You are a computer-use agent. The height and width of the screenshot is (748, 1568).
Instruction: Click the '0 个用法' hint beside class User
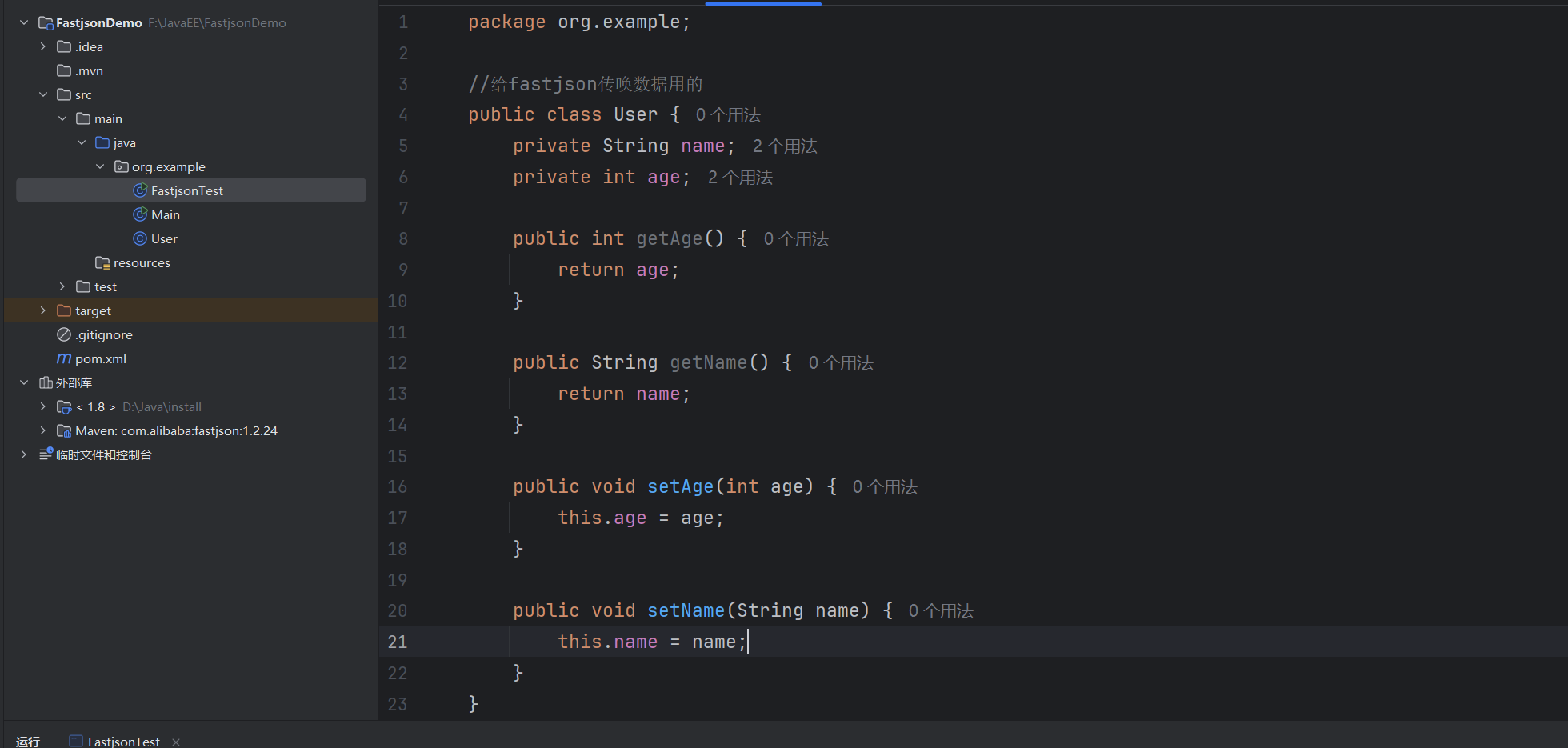(x=728, y=115)
